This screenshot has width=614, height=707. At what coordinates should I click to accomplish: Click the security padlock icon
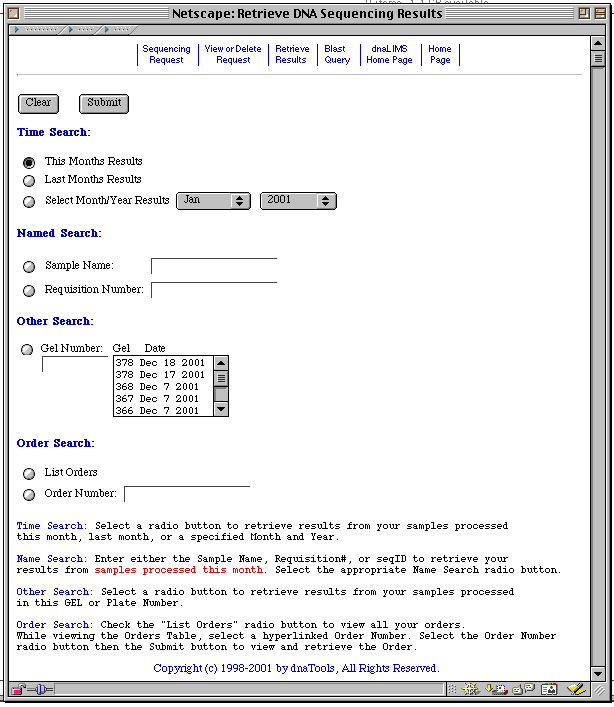pyautogui.click(x=18, y=690)
